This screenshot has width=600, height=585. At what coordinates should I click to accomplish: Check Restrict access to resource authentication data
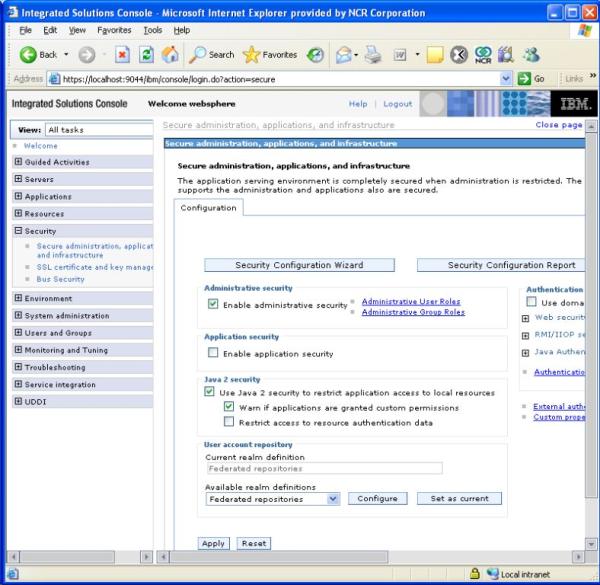pyautogui.click(x=229, y=422)
